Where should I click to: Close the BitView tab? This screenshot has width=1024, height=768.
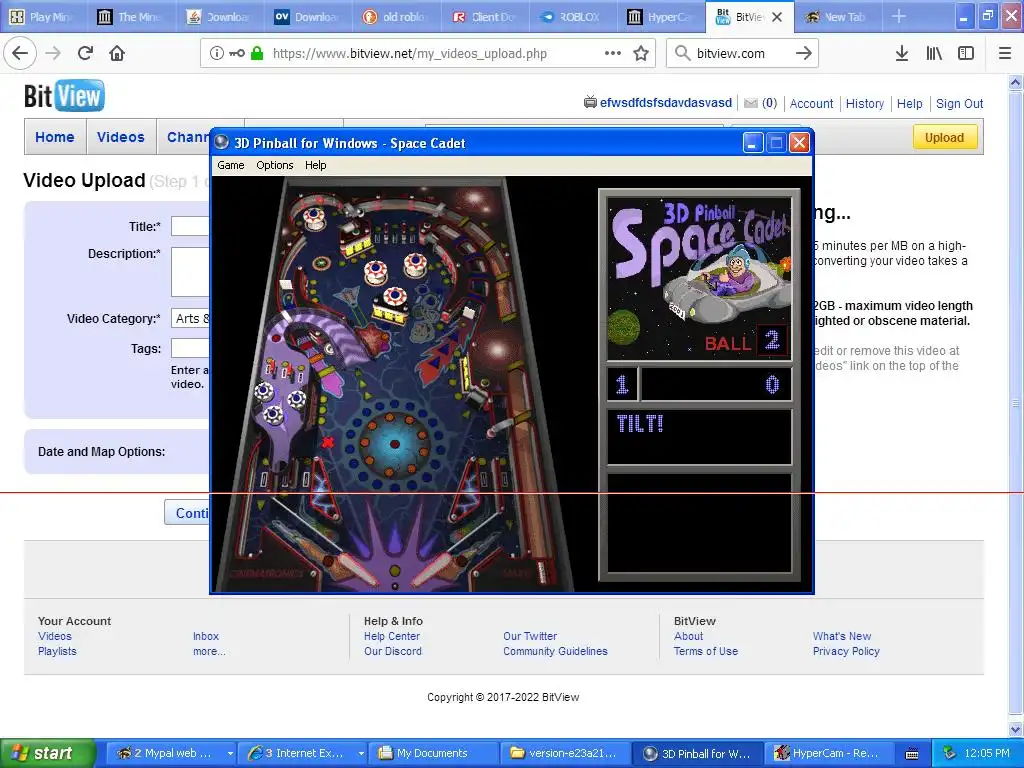pos(777,17)
